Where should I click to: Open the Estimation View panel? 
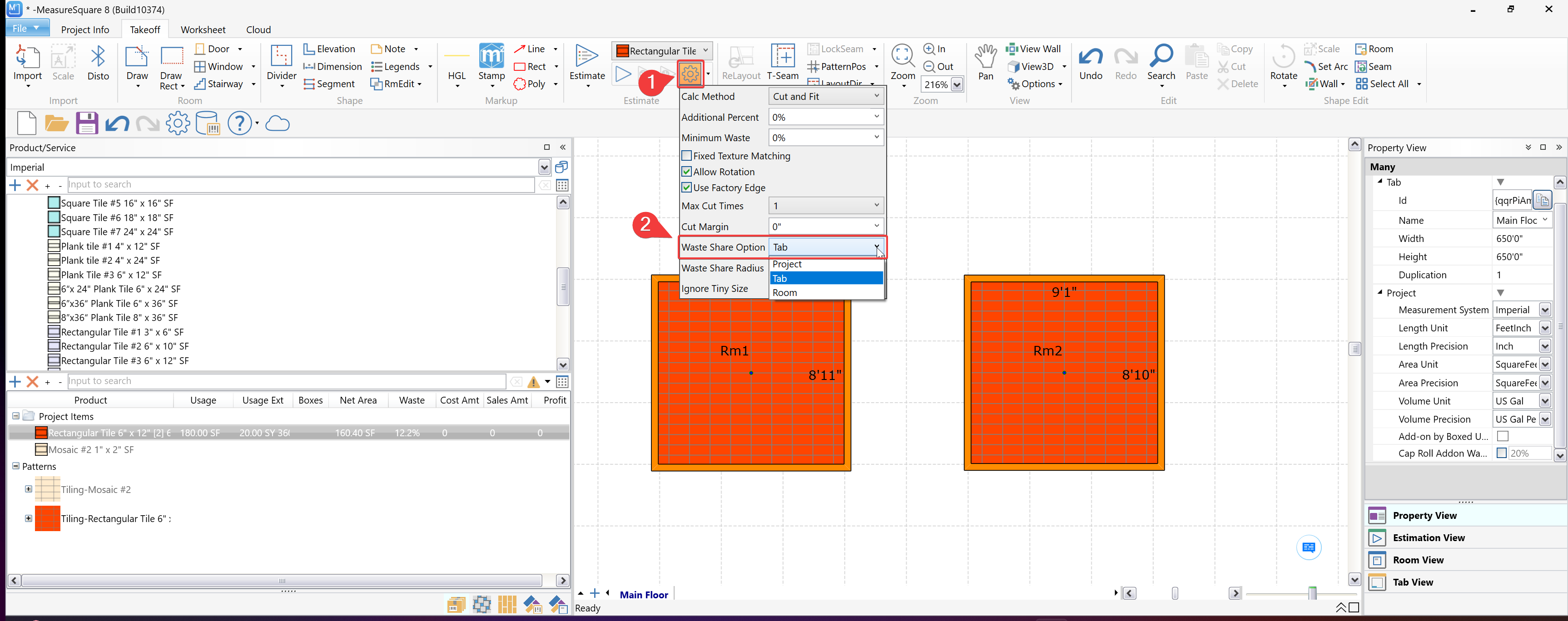(x=1428, y=537)
